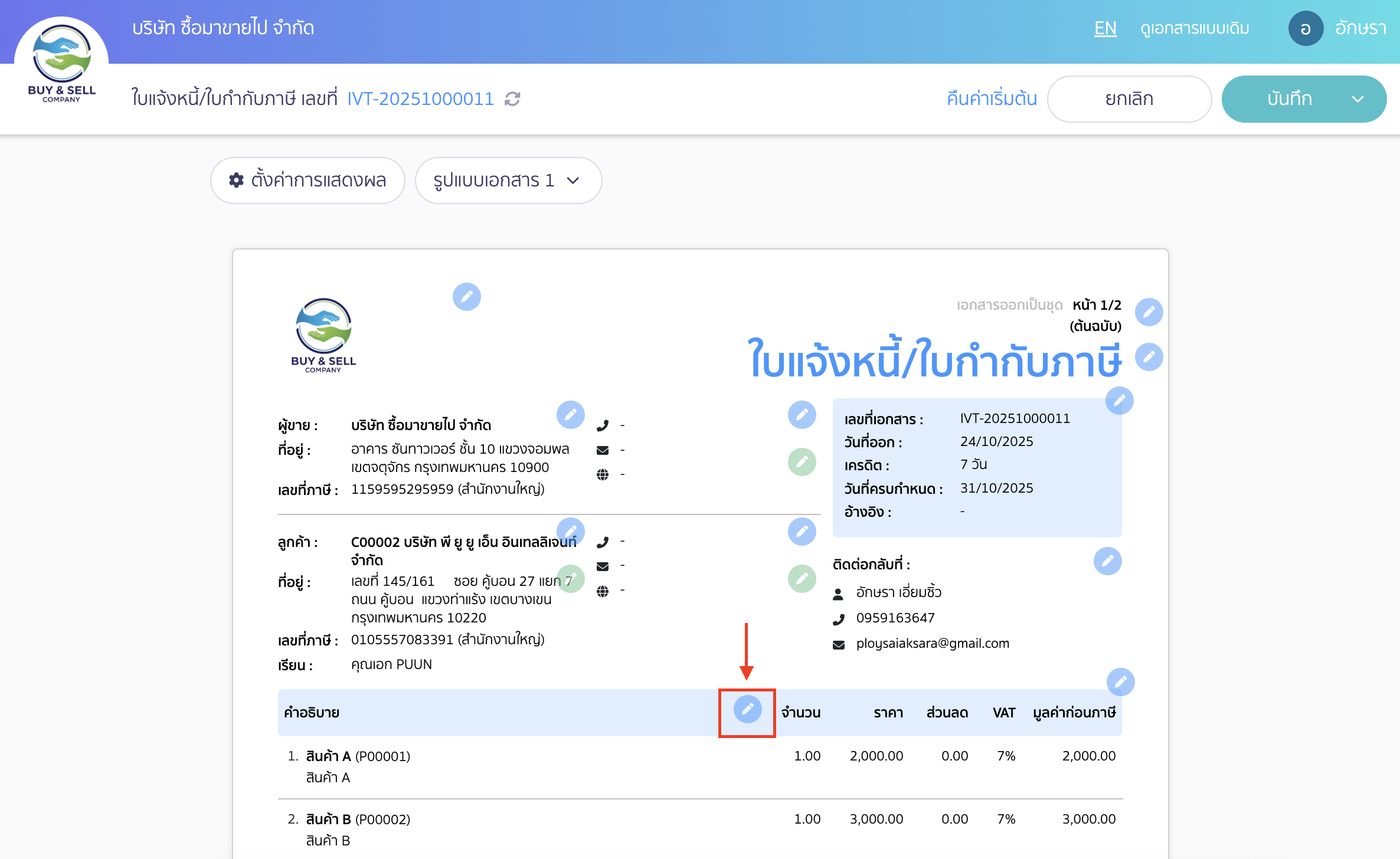Click pencil icon beside customer ลูกค้า details
This screenshot has width=1400, height=859.
pyautogui.click(x=570, y=531)
